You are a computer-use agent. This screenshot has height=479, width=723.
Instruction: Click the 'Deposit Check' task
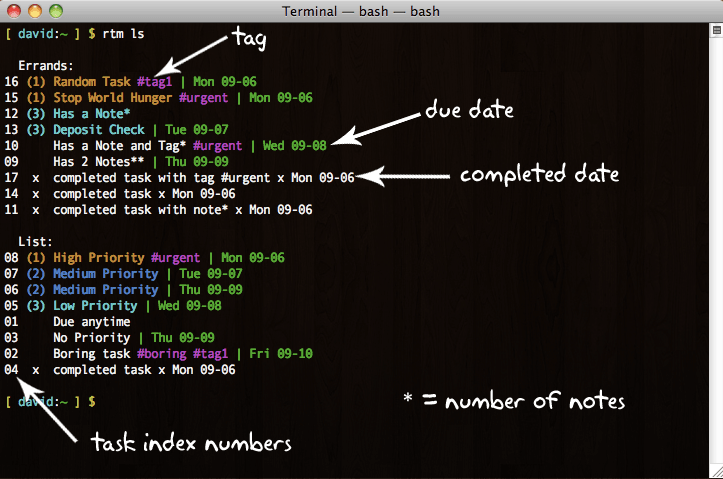pos(99,130)
